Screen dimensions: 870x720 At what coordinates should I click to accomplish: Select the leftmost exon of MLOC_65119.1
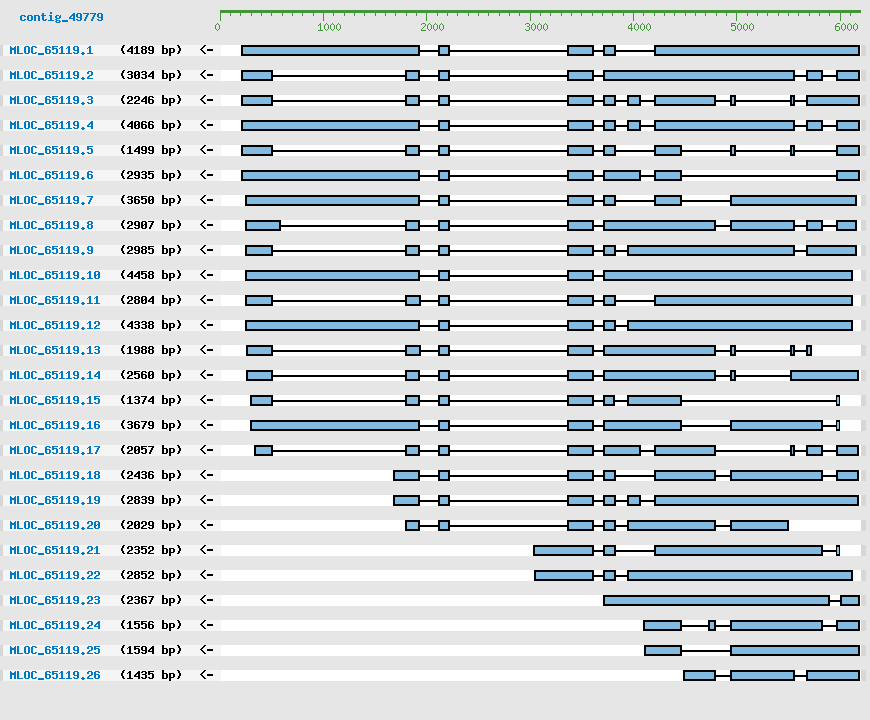click(330, 50)
